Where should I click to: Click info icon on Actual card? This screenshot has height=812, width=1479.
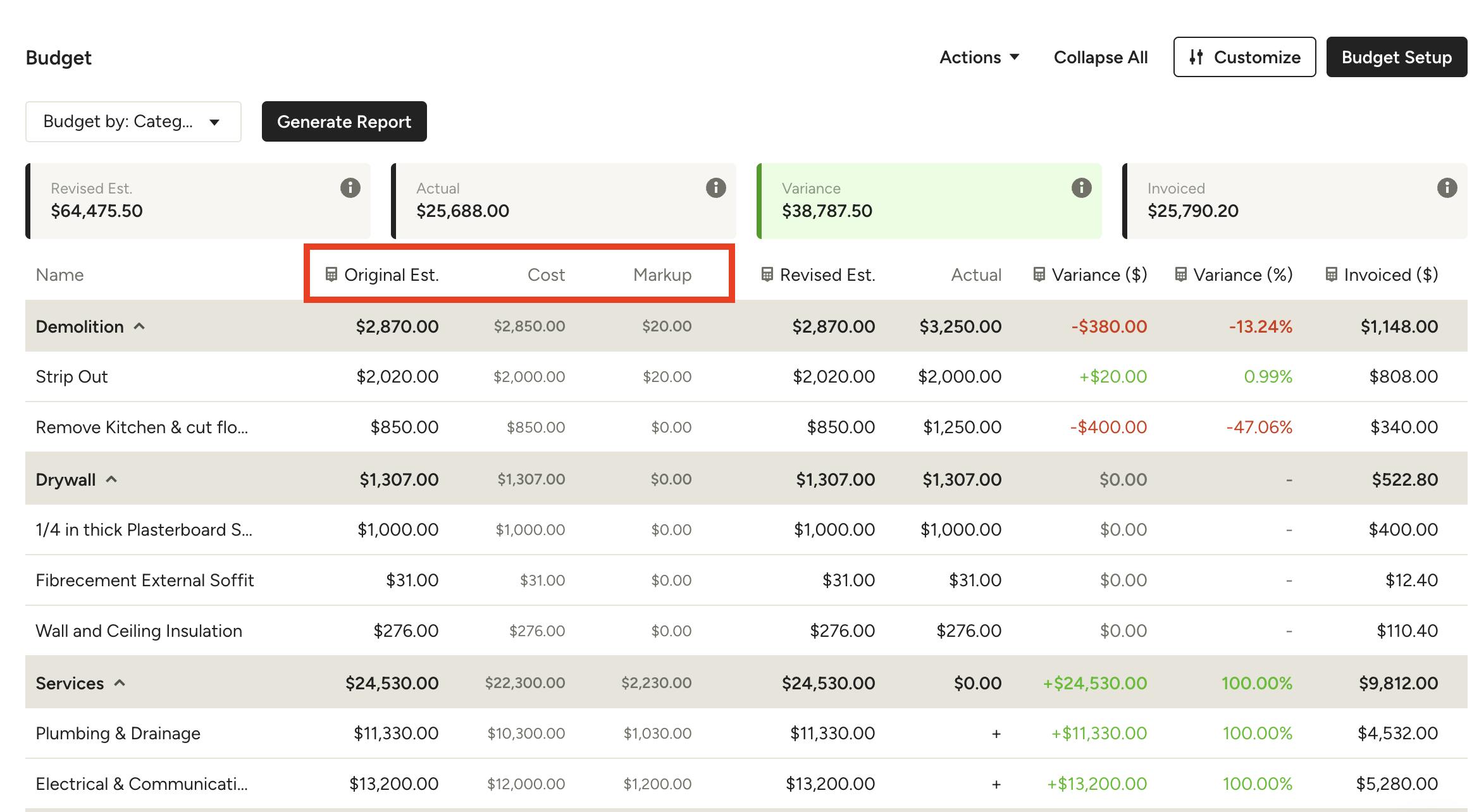(715, 188)
